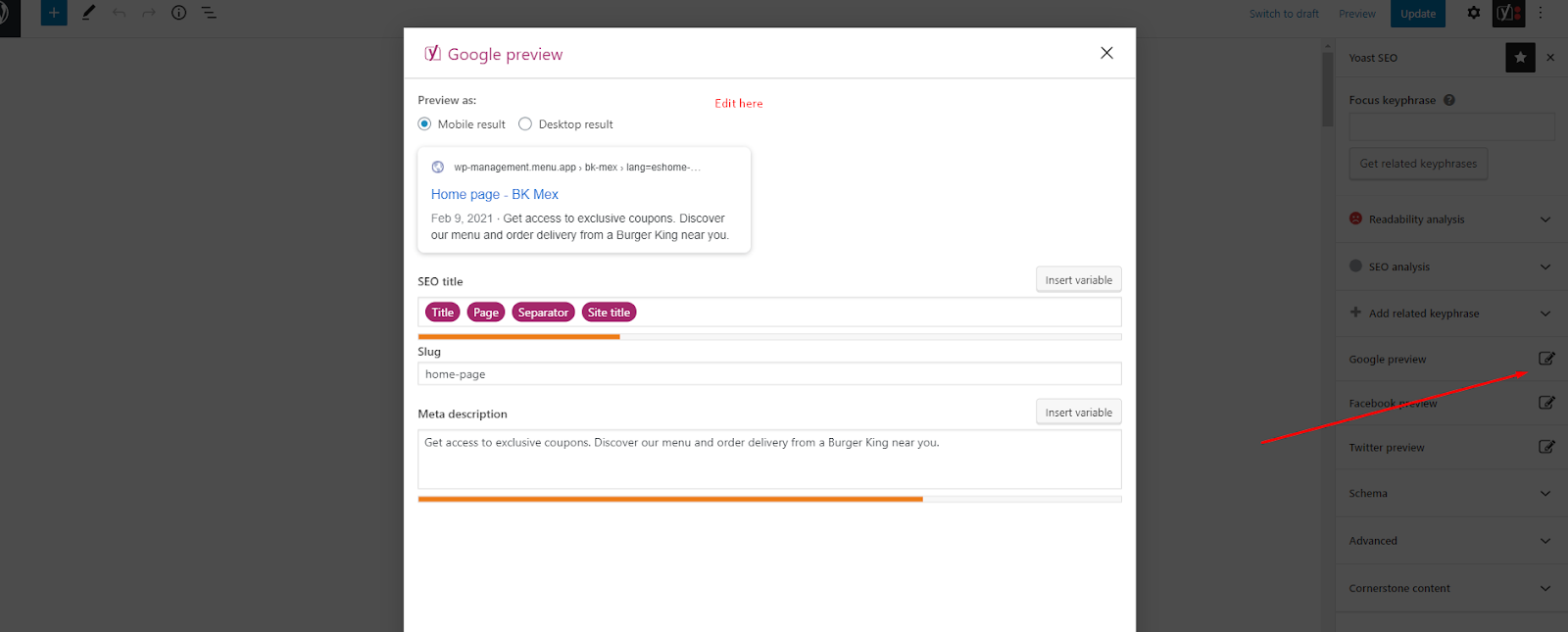The image size is (1568, 632).
Task: Click Insert variable for Meta description
Action: [x=1079, y=413]
